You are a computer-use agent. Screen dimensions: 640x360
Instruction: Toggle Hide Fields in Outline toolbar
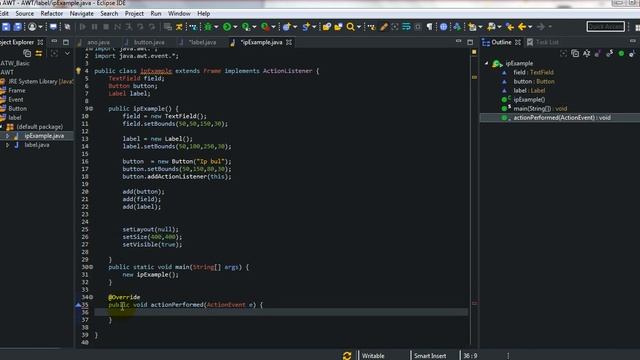598,53
